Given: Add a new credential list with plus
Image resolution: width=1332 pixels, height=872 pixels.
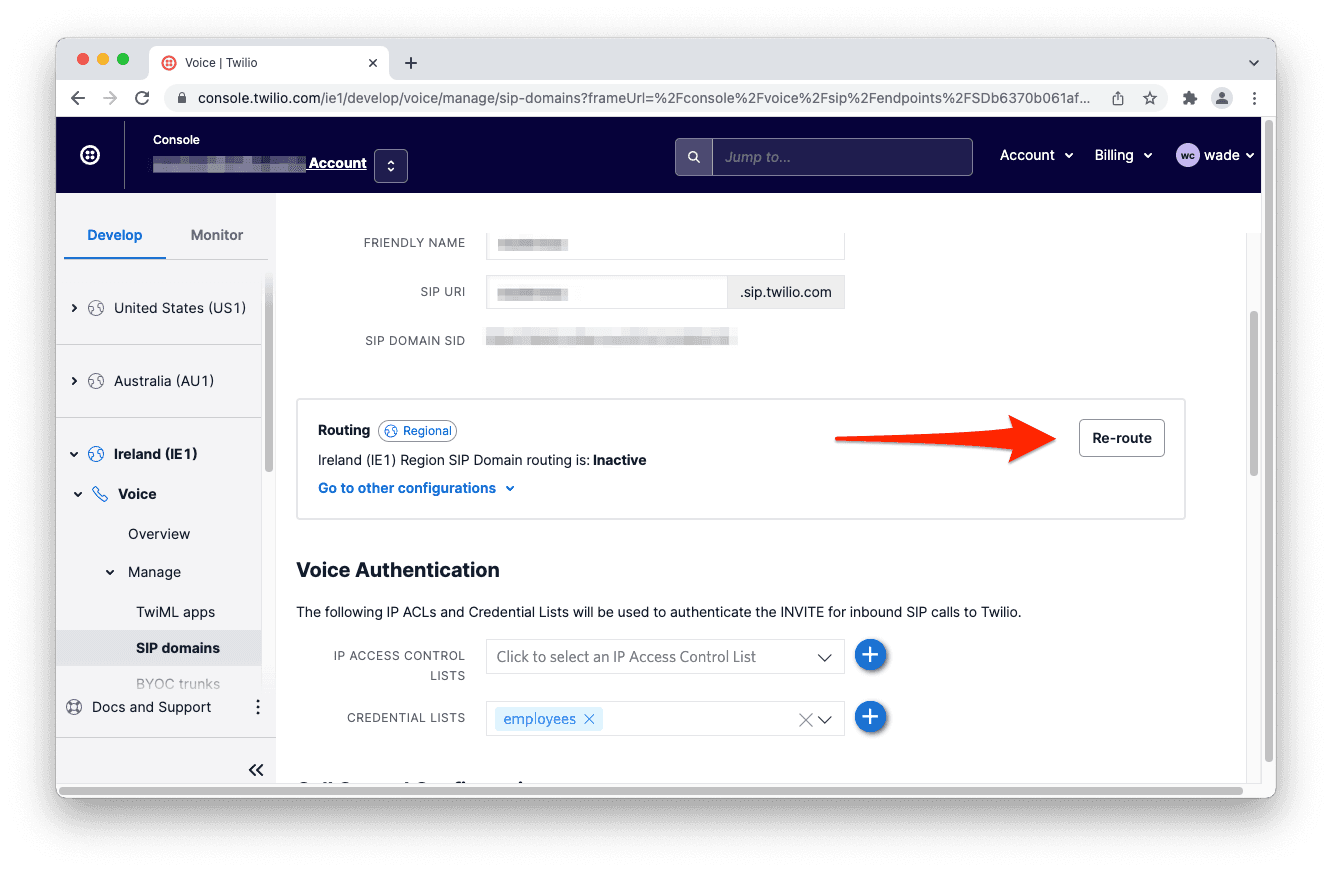Looking at the screenshot, I should (870, 717).
